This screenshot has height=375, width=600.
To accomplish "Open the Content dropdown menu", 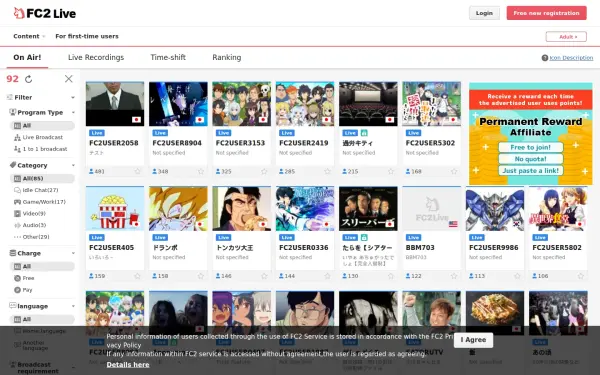I will coord(29,36).
